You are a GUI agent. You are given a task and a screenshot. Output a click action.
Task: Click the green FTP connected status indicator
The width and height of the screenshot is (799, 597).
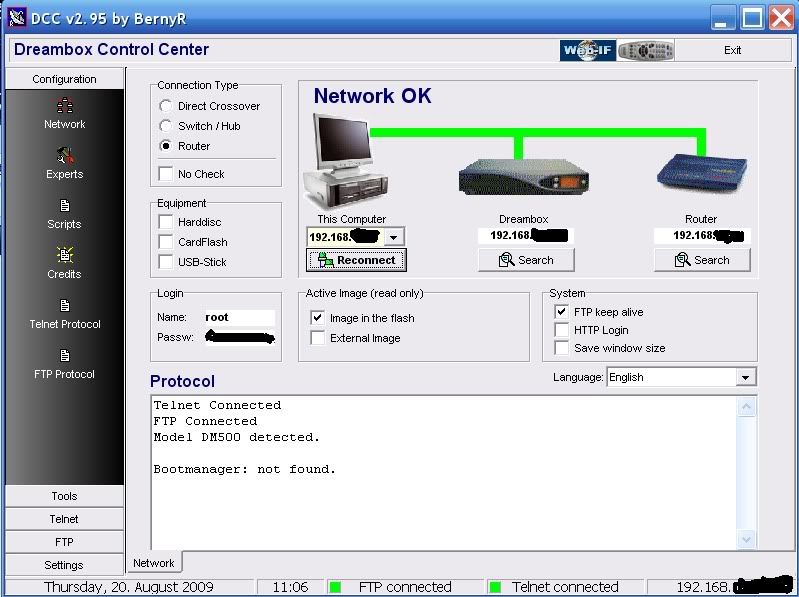pos(335,587)
